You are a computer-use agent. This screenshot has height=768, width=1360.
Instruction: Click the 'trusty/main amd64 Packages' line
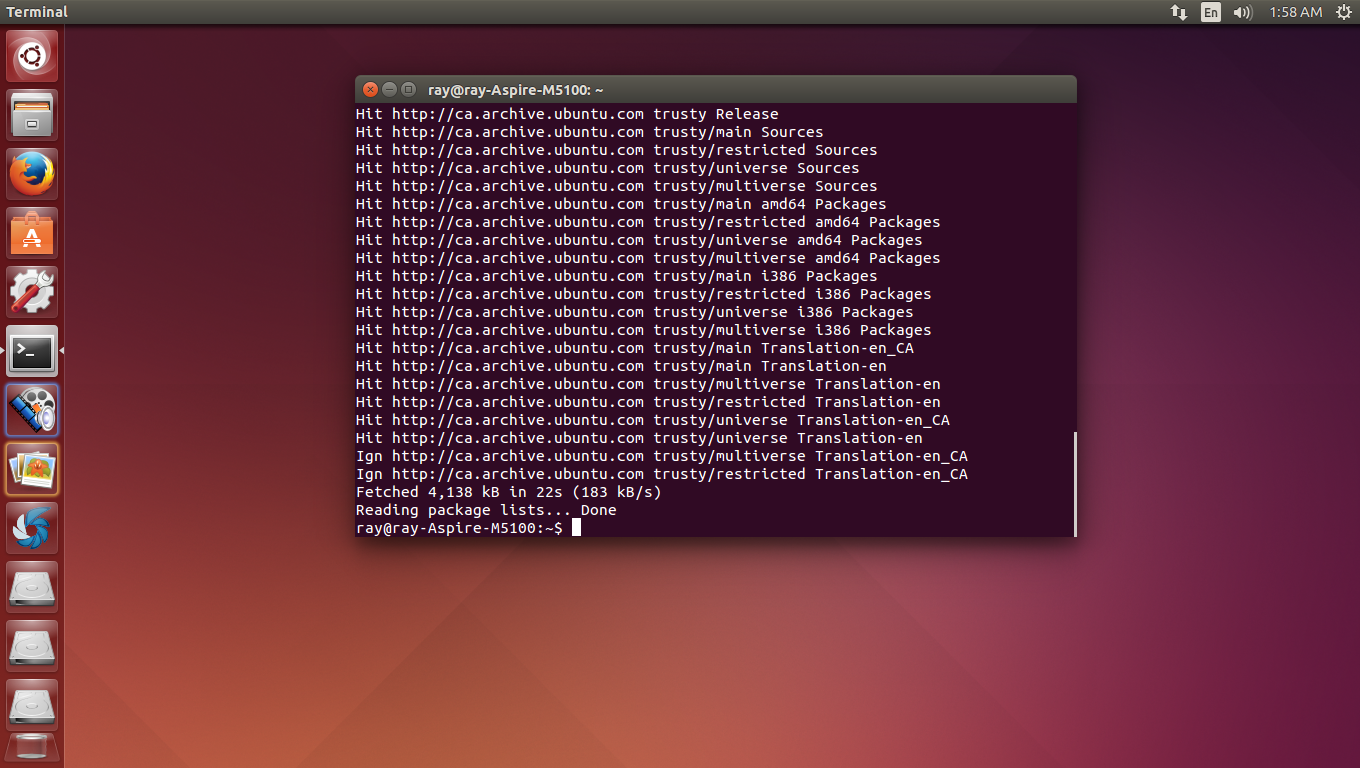click(x=621, y=204)
